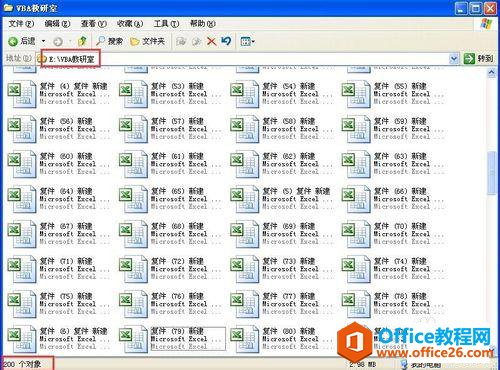Select Excel icon of 复件 (59) 新建
The image size is (500, 370).
tap(356, 129)
